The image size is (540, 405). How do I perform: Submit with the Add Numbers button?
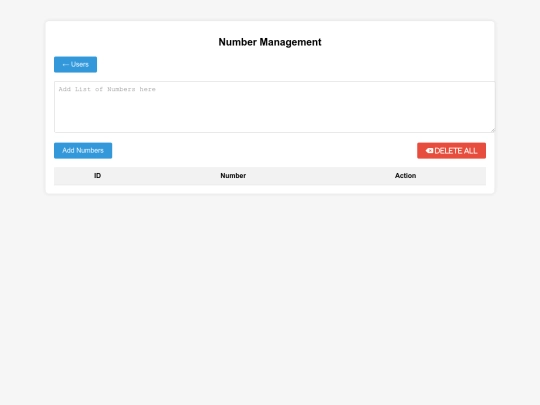pos(83,150)
